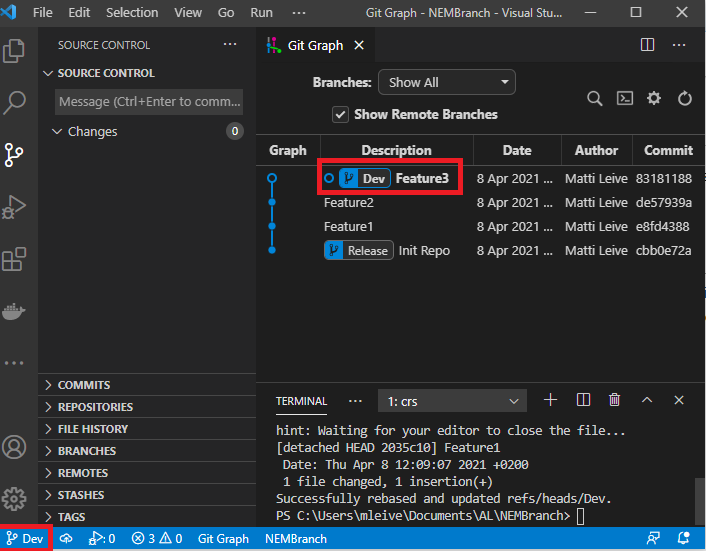This screenshot has width=708, height=551.
Task: Open the Explorer view in activity bar
Action: pyautogui.click(x=14, y=51)
